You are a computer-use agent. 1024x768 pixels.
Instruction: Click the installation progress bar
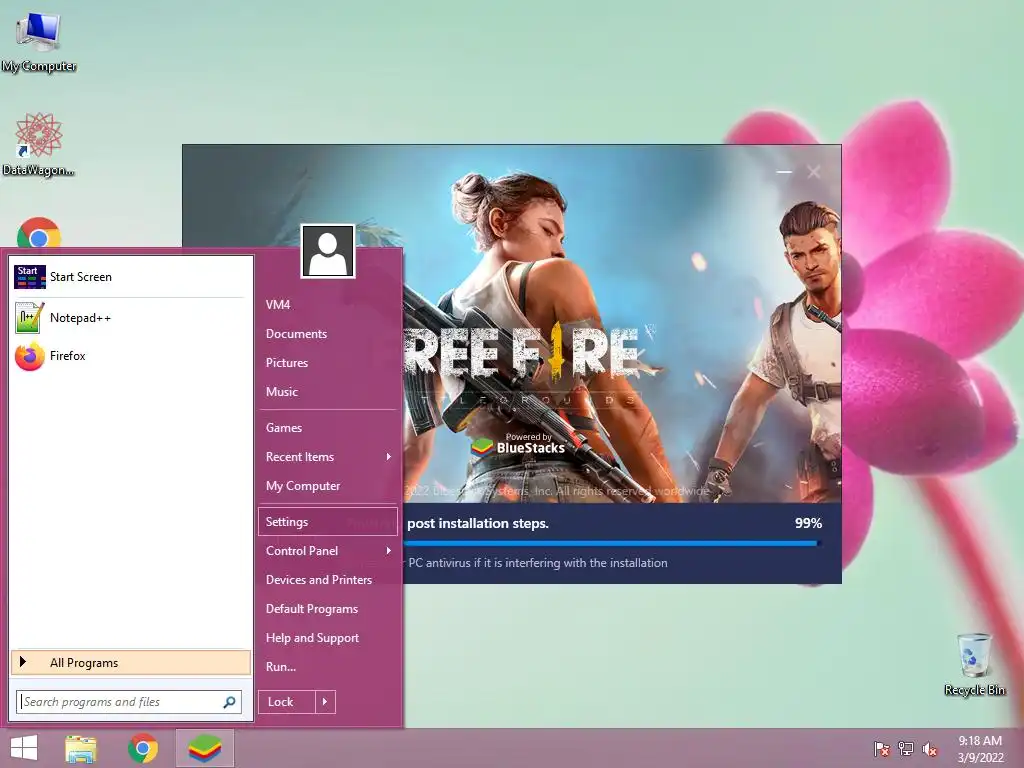pyautogui.click(x=611, y=543)
